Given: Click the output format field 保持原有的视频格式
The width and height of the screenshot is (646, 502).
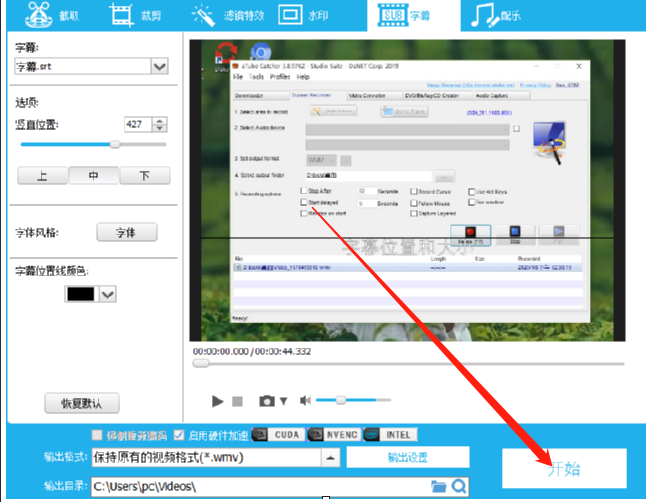Looking at the screenshot, I should [x=206, y=457].
